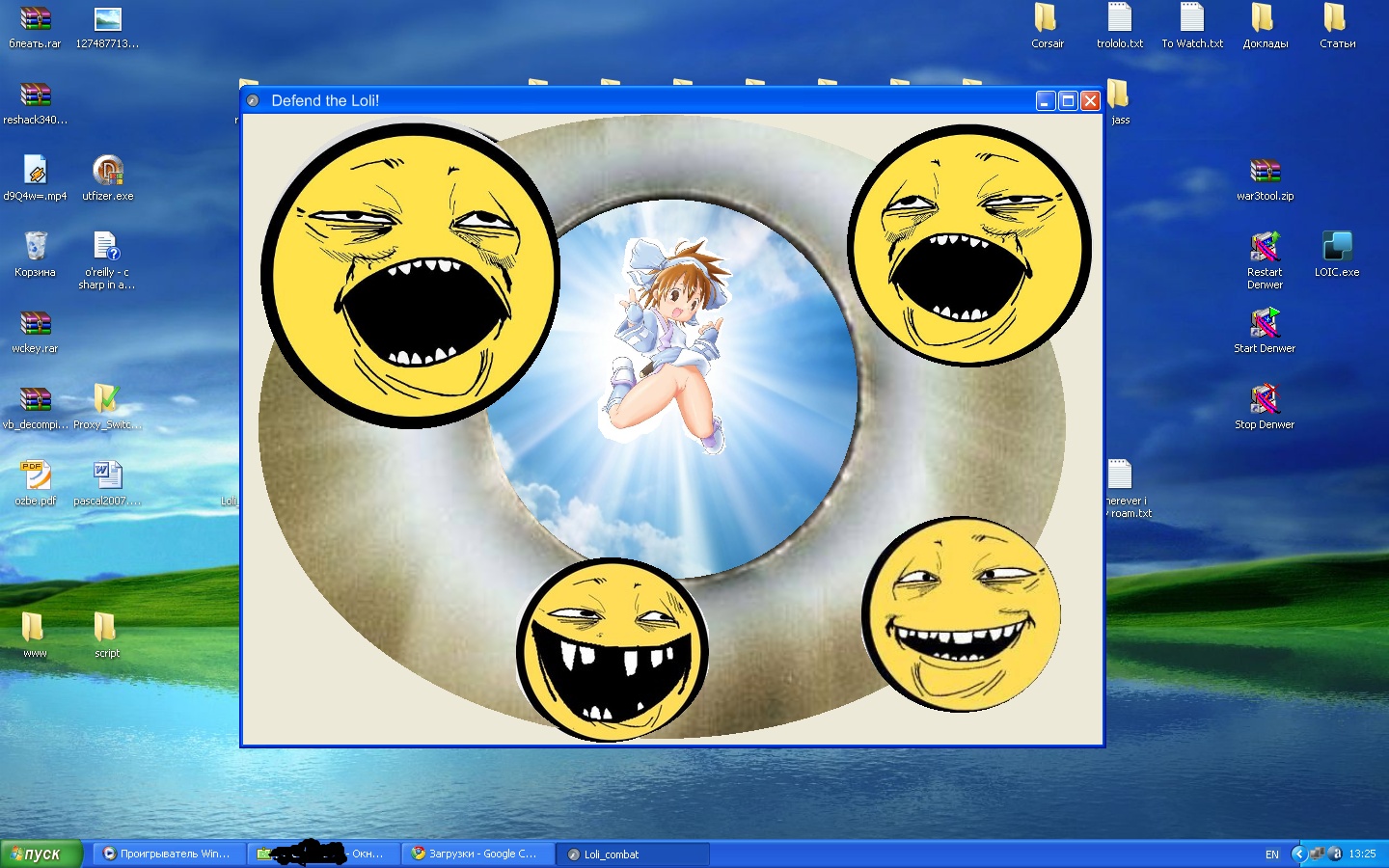Select the Статьи folder icon

1337,27
